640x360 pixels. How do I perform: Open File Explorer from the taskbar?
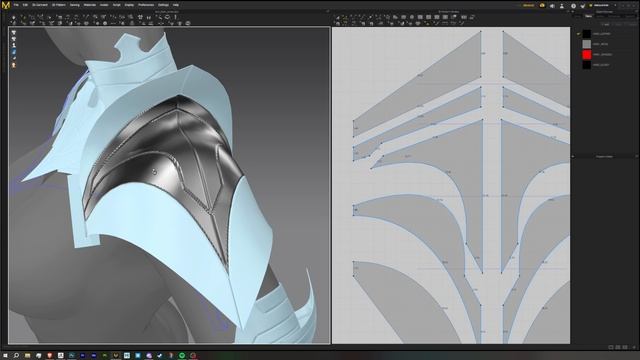[27, 356]
